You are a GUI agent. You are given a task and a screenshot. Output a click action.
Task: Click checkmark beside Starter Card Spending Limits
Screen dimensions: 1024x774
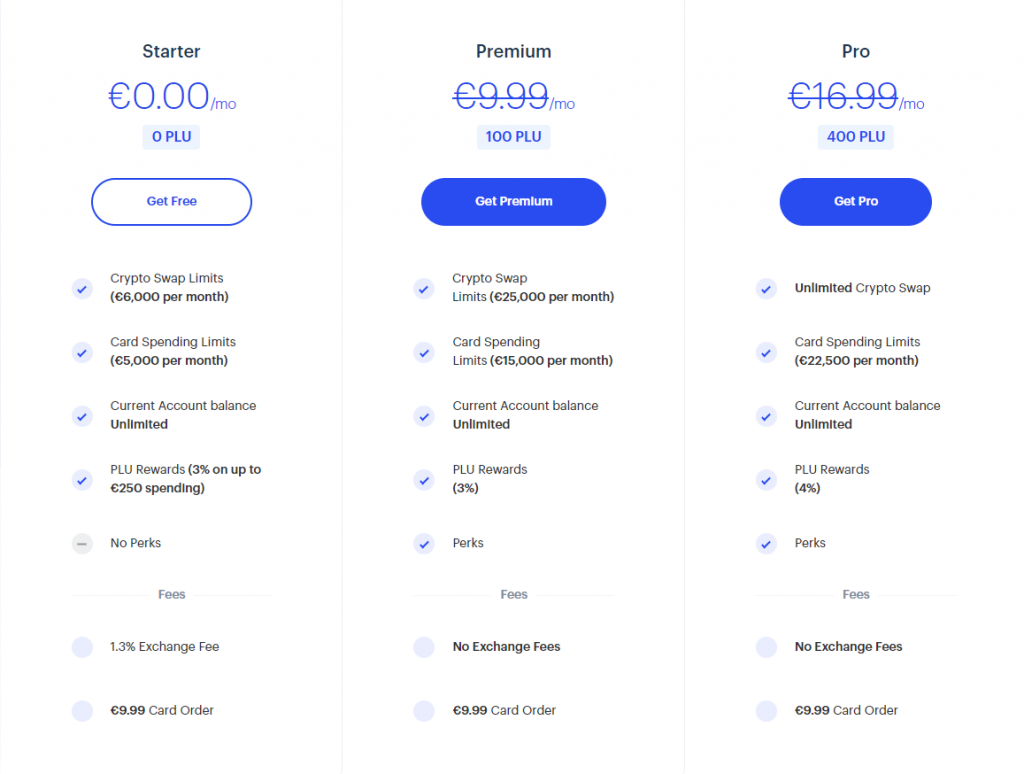click(x=82, y=352)
